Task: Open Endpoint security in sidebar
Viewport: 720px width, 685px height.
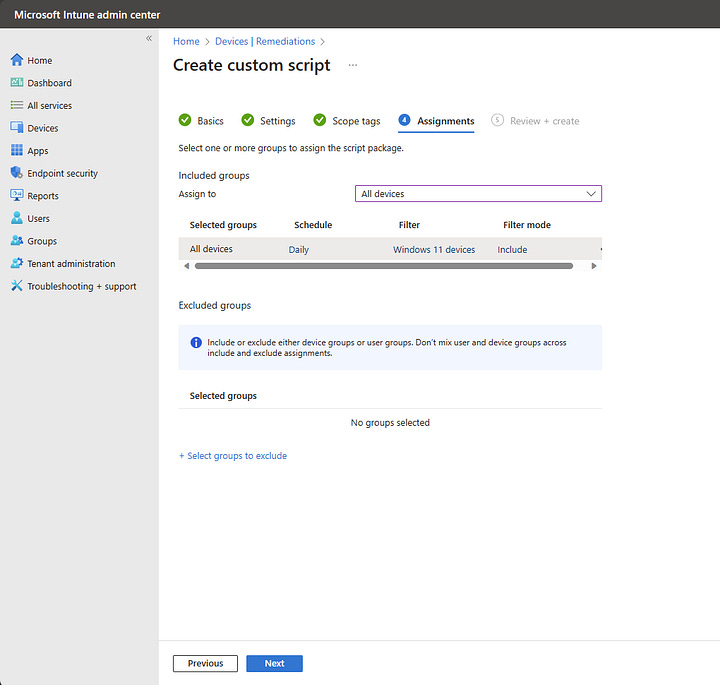Action: [x=62, y=174]
